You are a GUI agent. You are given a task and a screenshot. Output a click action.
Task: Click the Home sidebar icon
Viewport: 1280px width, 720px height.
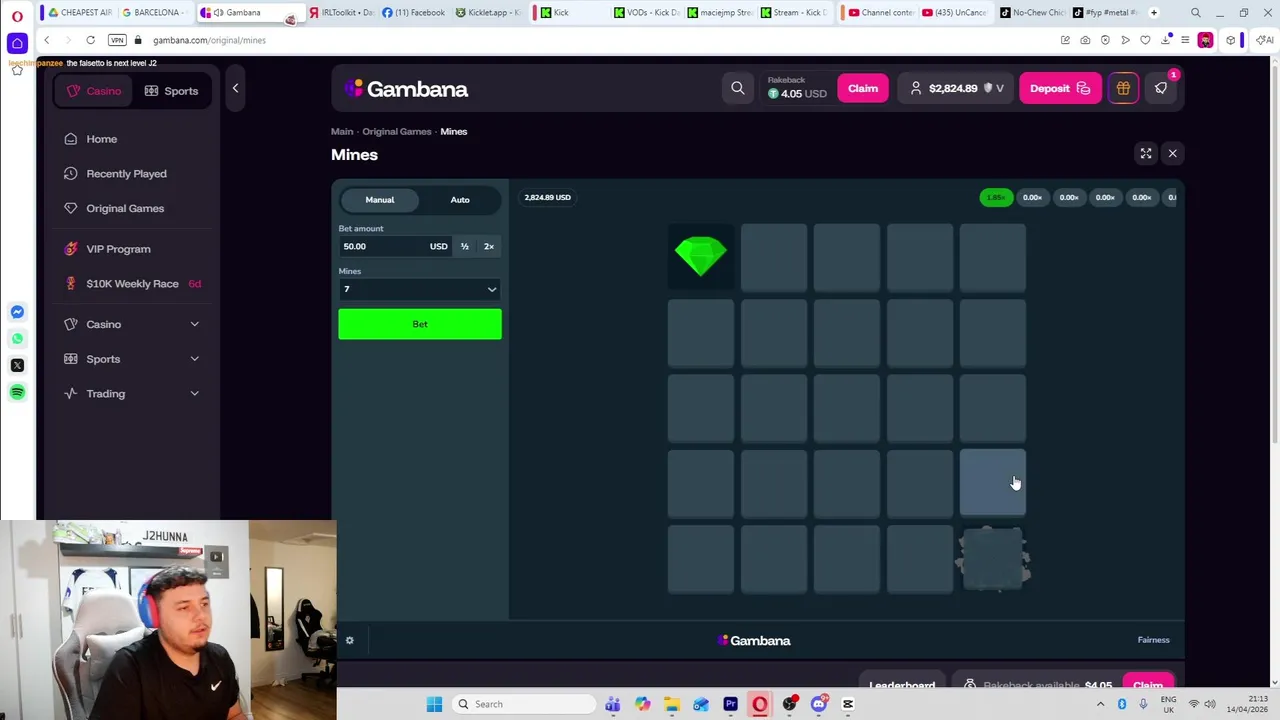(71, 139)
